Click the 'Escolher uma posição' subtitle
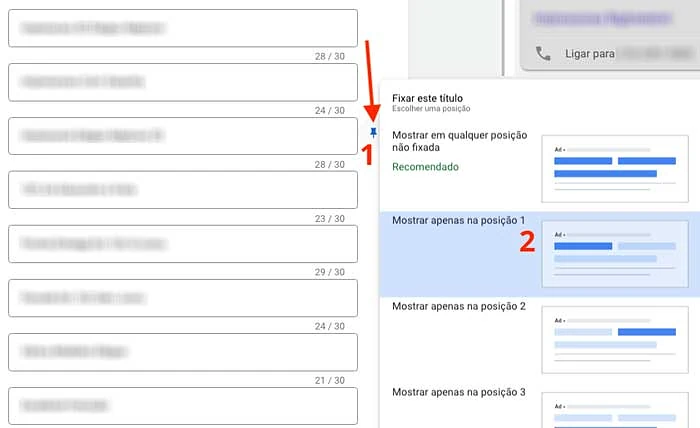This screenshot has width=700, height=428. click(x=431, y=108)
